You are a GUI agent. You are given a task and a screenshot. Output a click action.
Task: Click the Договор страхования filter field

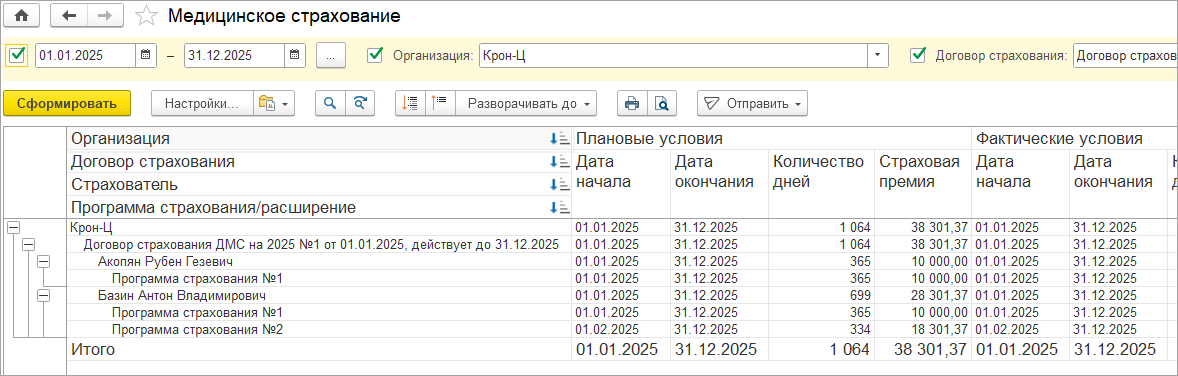pos(1125,55)
